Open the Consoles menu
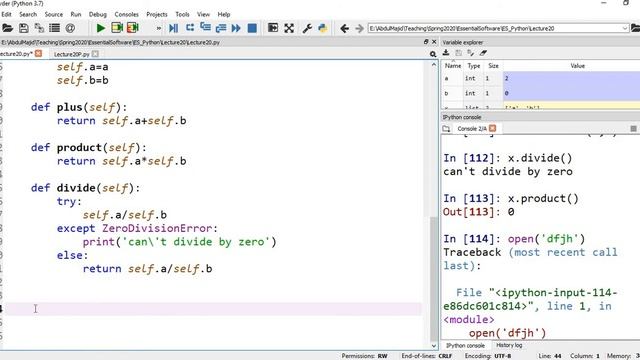Image resolution: width=640 pixels, height=360 pixels. [x=127, y=14]
